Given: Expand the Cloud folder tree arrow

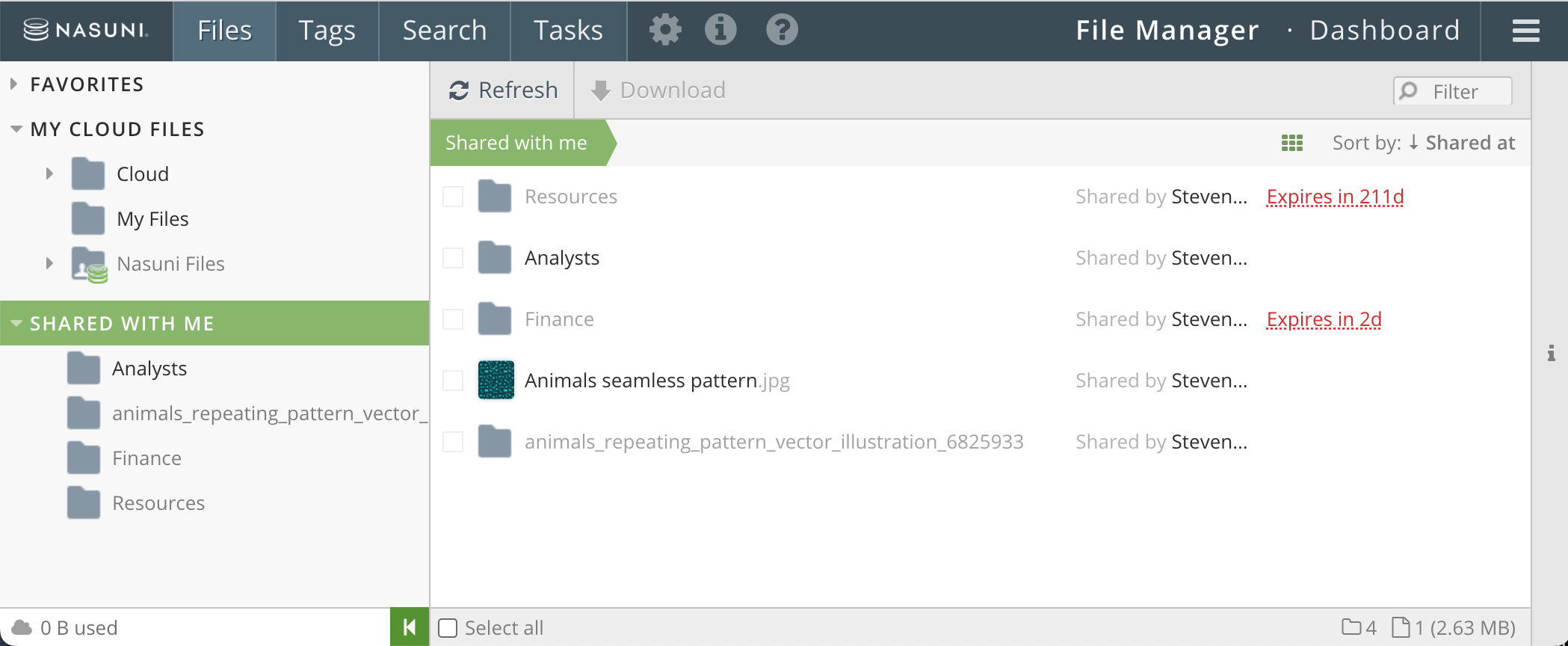Looking at the screenshot, I should [x=49, y=174].
